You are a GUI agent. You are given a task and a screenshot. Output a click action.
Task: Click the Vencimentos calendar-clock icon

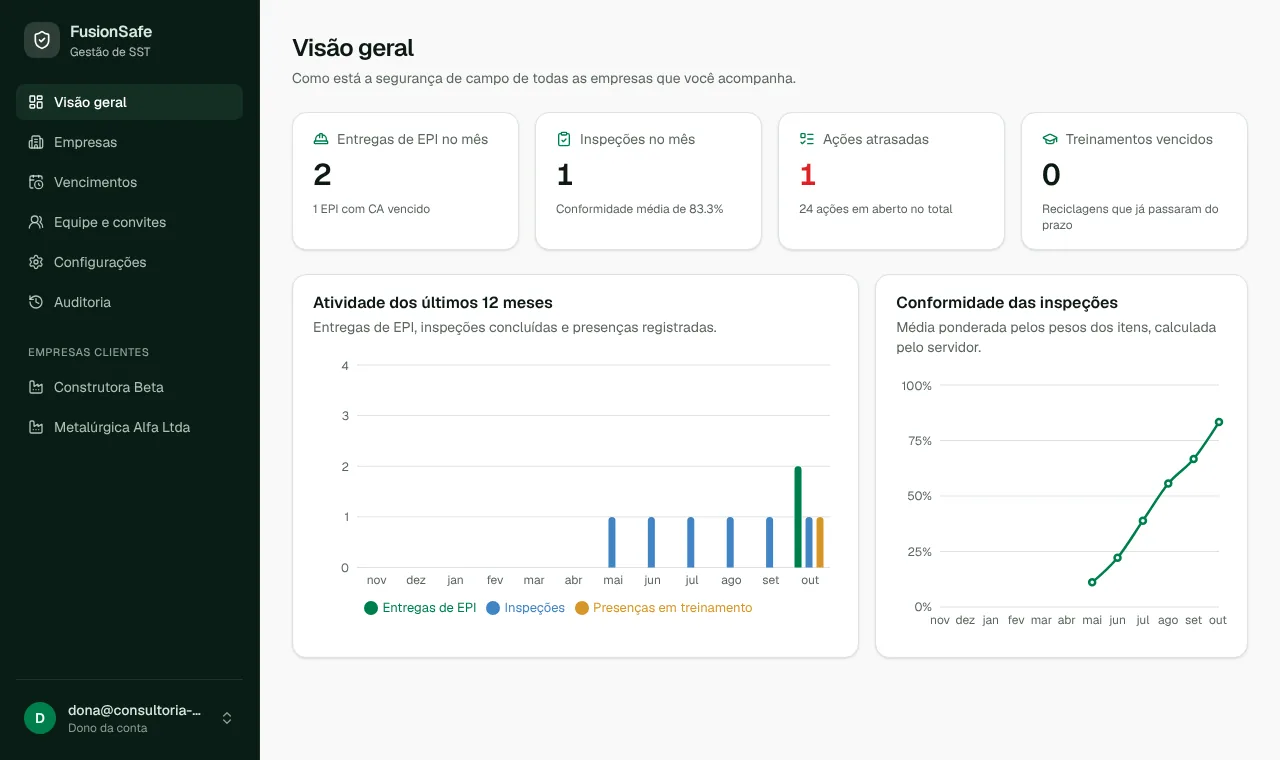tap(36, 182)
